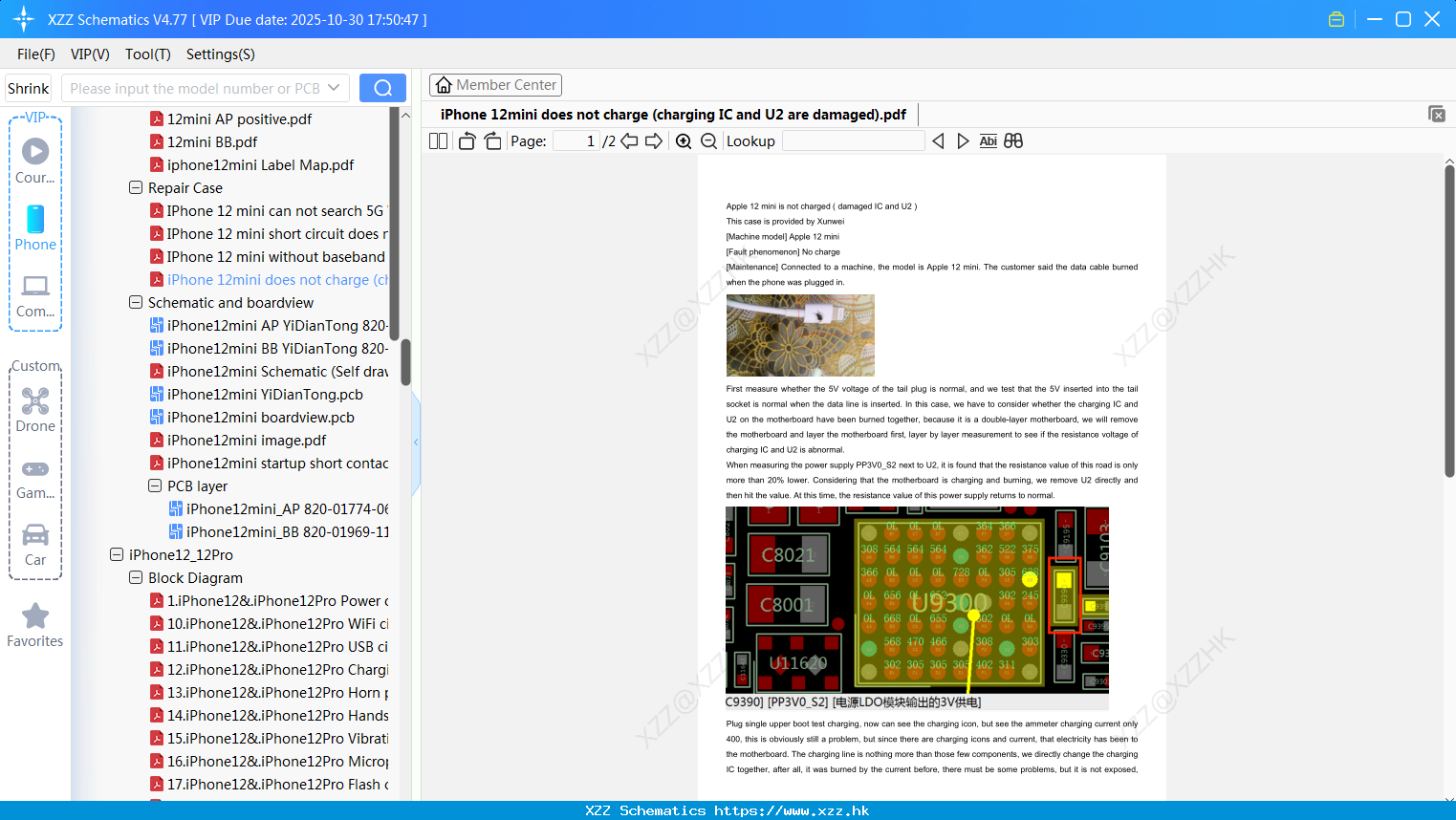
Task: Click the www.xzz.hk footer link
Action: point(792,810)
